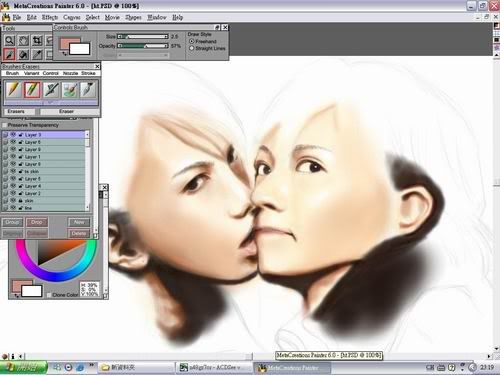Screen dimensions: 500x375
Task: Select the Freehand draw style
Action: pyautogui.click(x=192, y=41)
